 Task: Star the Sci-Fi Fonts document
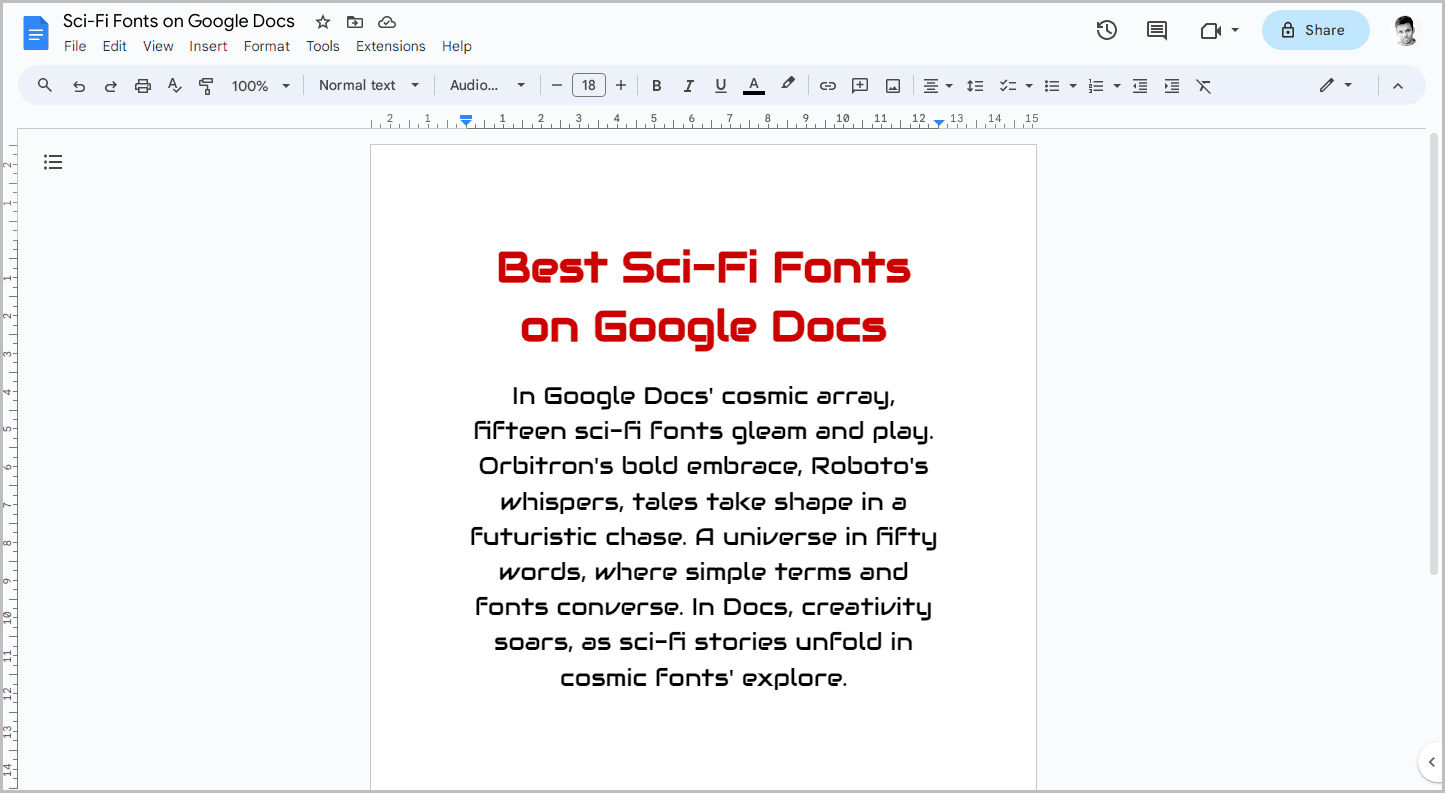(322, 21)
